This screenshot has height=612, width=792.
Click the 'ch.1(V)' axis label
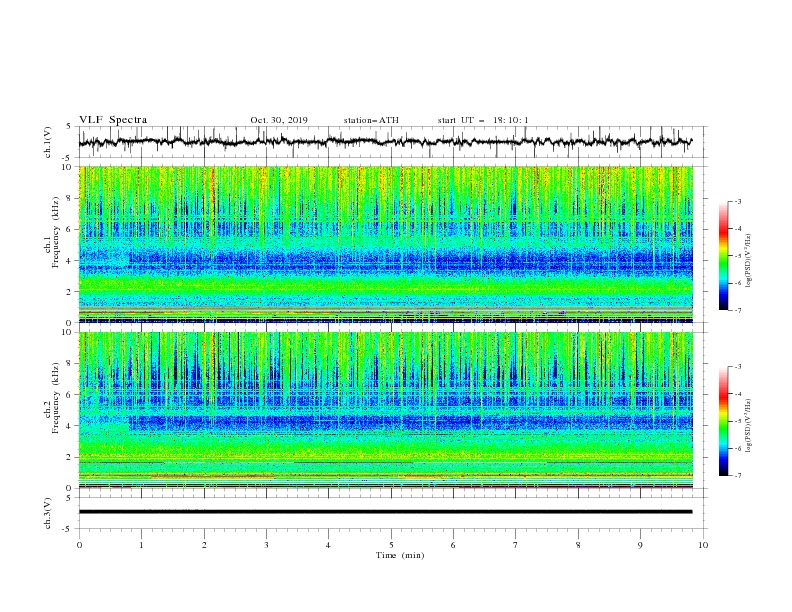48,142
